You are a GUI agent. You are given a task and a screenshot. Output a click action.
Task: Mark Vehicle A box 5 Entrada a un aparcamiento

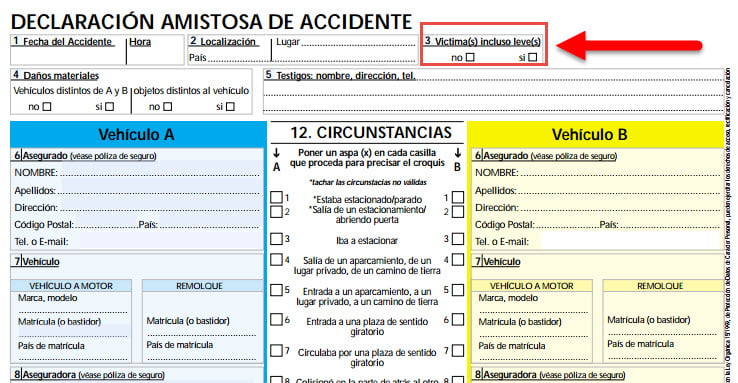tap(277, 290)
